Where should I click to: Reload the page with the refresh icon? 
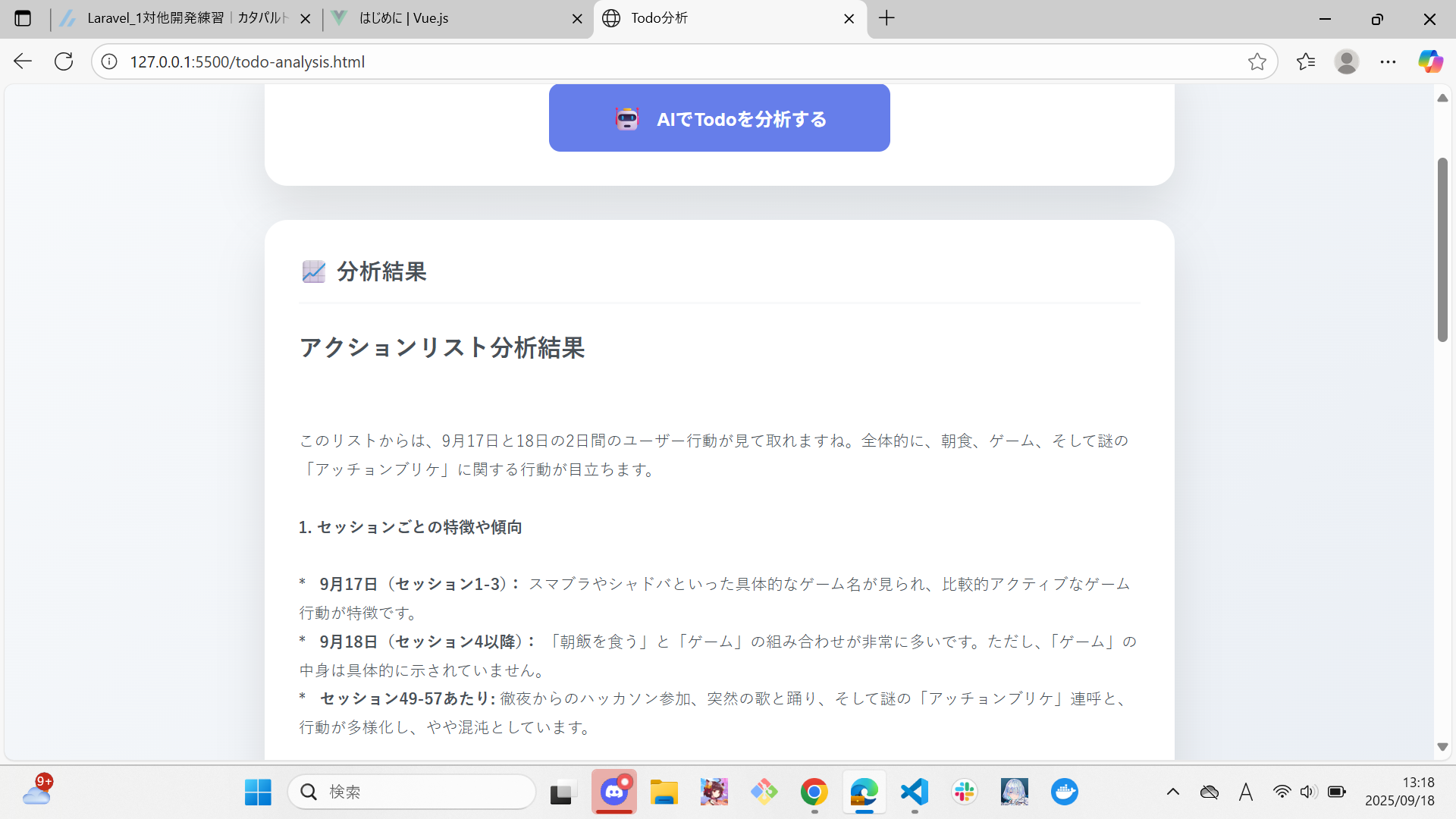(64, 61)
